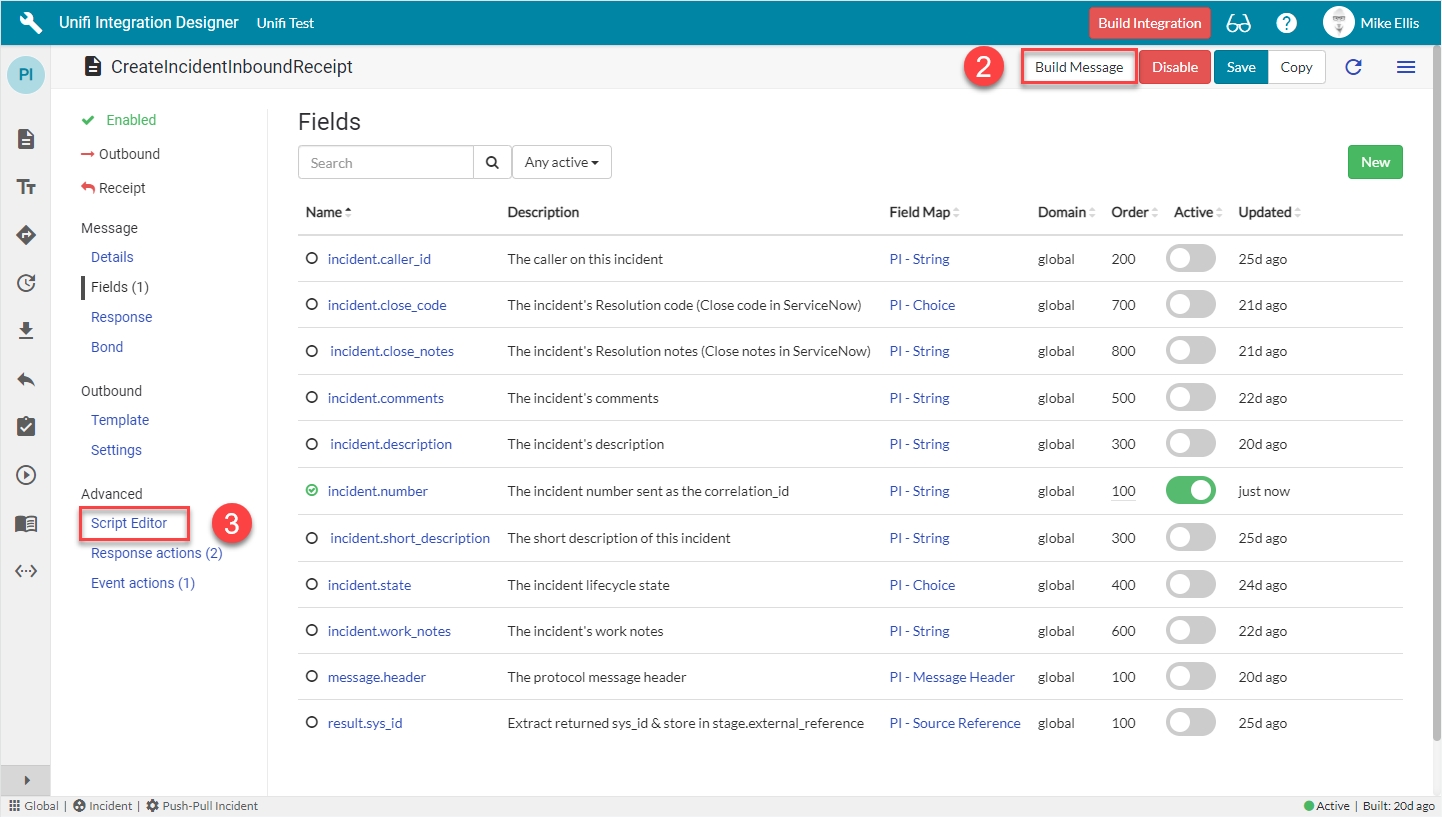The height and width of the screenshot is (817, 1442).
Task: Open Script Editor in Advanced section
Action: click(x=129, y=523)
